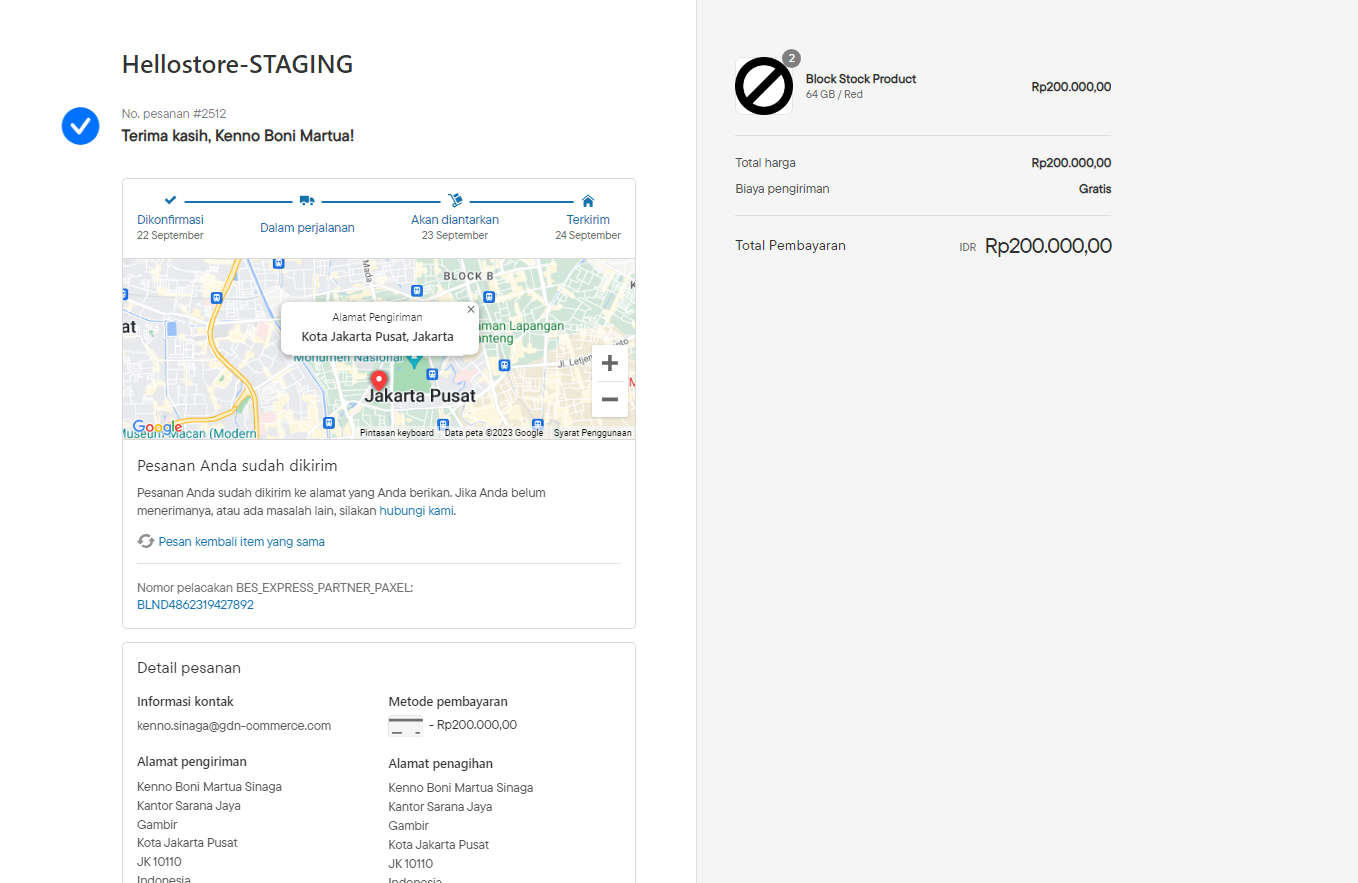Click the Dalam perjalanan truck icon
The height and width of the screenshot is (883, 1358).
pyautogui.click(x=307, y=201)
